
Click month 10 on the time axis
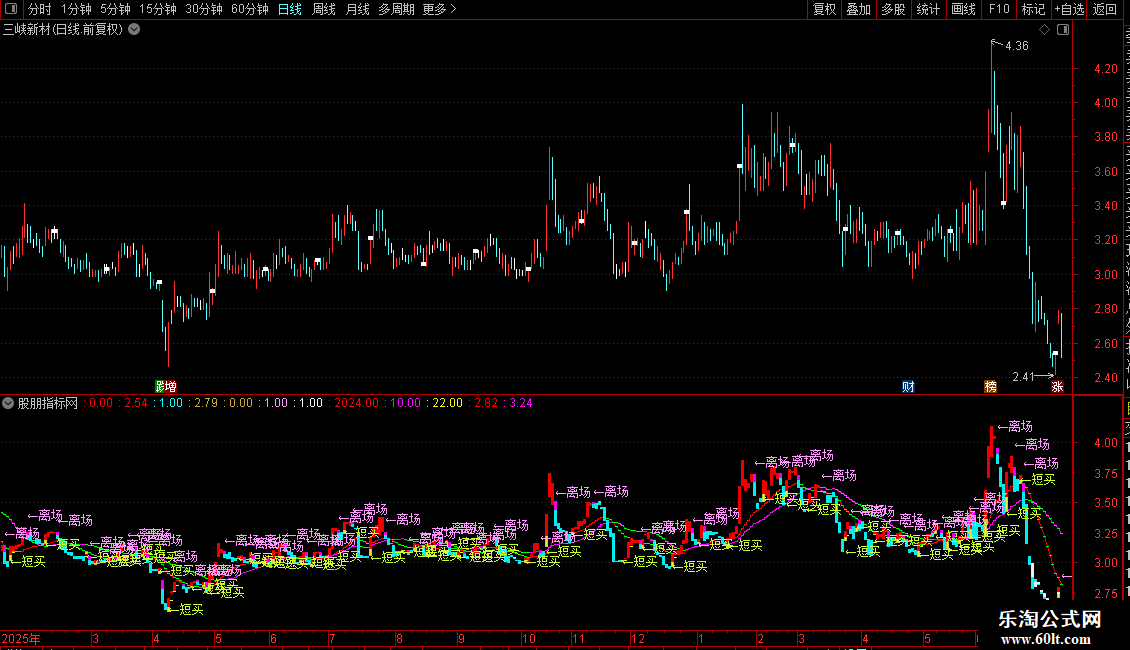pos(529,638)
